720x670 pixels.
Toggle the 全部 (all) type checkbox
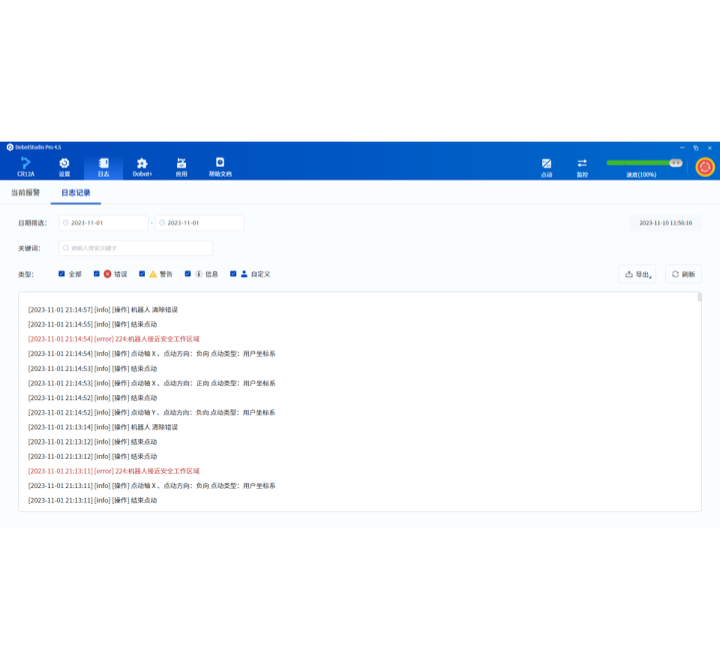tap(62, 273)
